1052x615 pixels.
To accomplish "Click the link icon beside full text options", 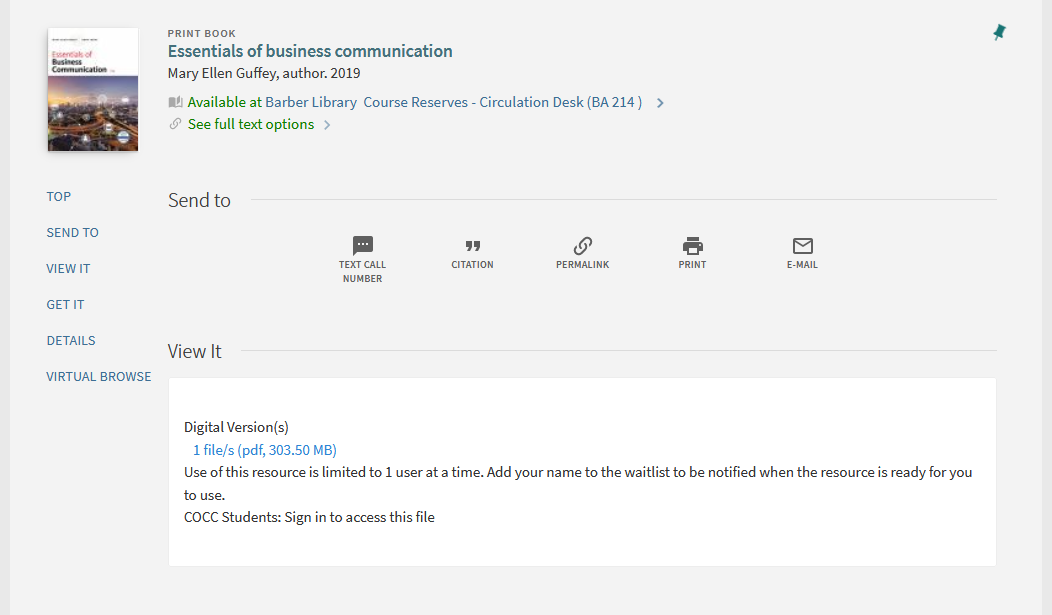I will pos(175,123).
